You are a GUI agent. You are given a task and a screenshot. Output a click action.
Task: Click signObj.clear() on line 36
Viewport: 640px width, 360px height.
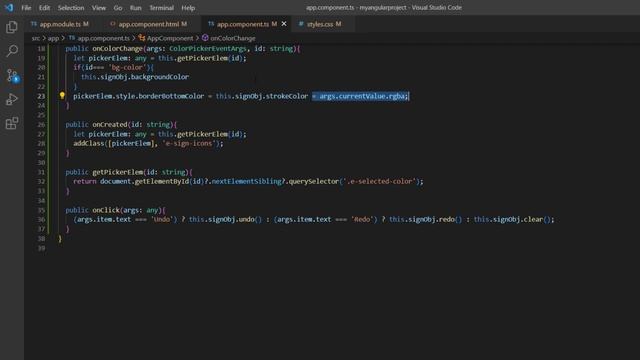522,219
